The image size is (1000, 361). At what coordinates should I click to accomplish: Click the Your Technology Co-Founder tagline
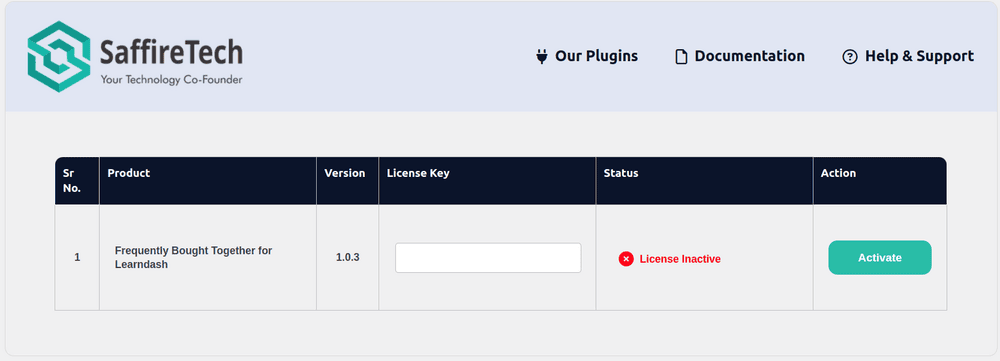(172, 80)
